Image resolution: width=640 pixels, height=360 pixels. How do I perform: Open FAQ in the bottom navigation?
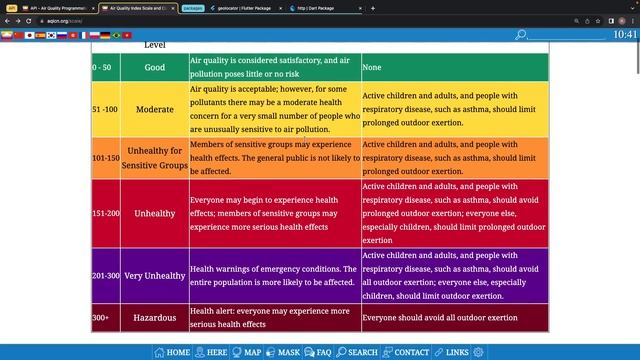(318, 352)
